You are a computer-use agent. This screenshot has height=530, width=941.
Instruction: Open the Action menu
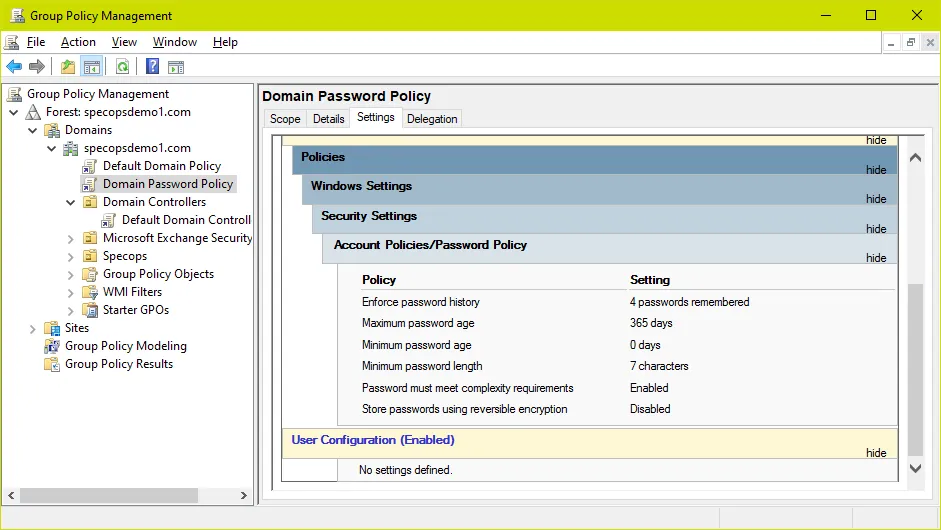pyautogui.click(x=78, y=42)
